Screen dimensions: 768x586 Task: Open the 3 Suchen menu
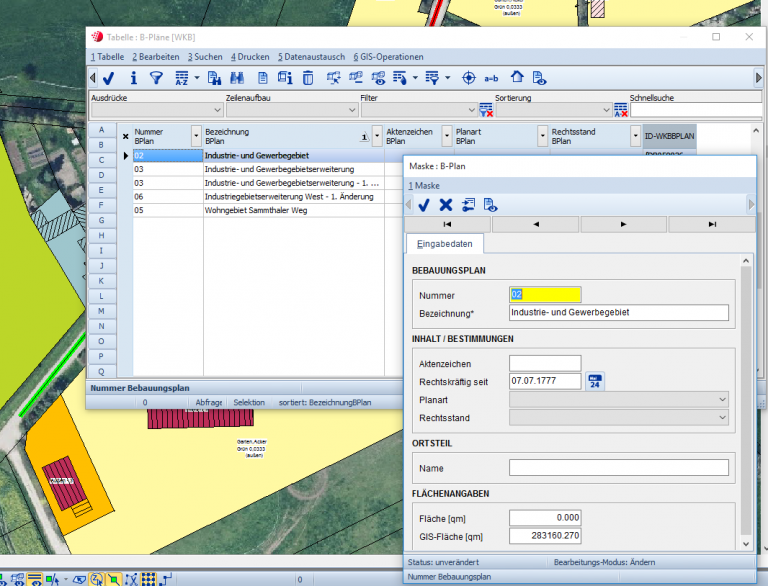click(205, 57)
